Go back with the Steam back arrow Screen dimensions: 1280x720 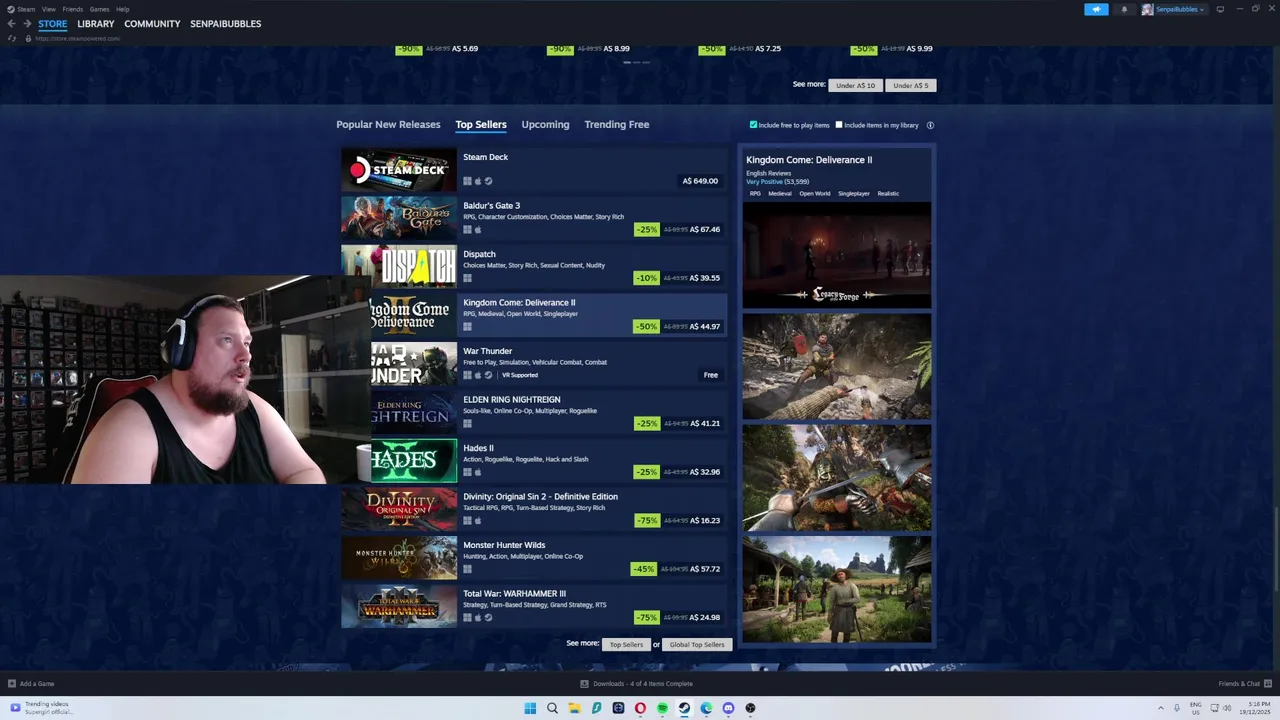pos(11,24)
